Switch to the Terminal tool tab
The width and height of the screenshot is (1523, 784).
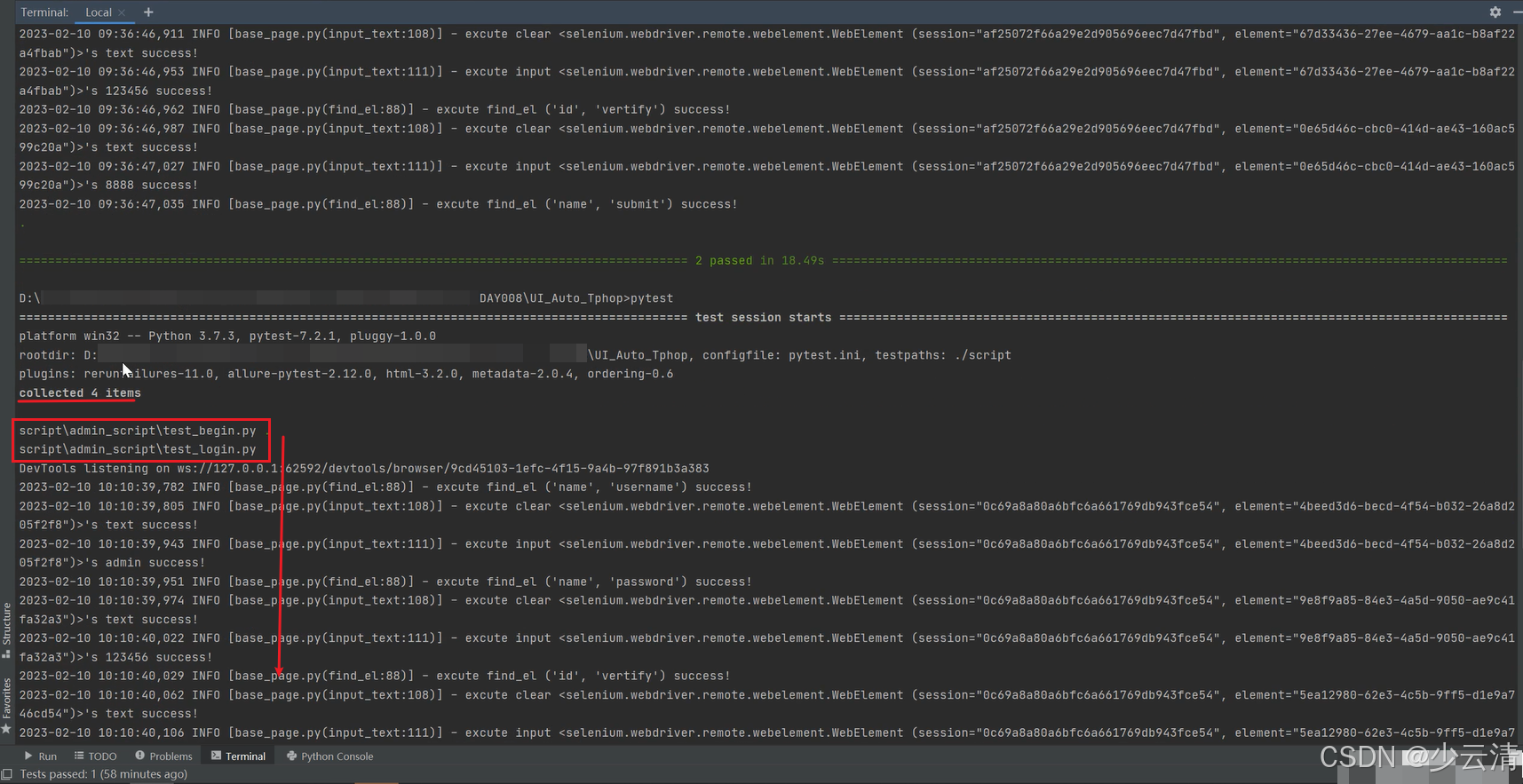238,756
